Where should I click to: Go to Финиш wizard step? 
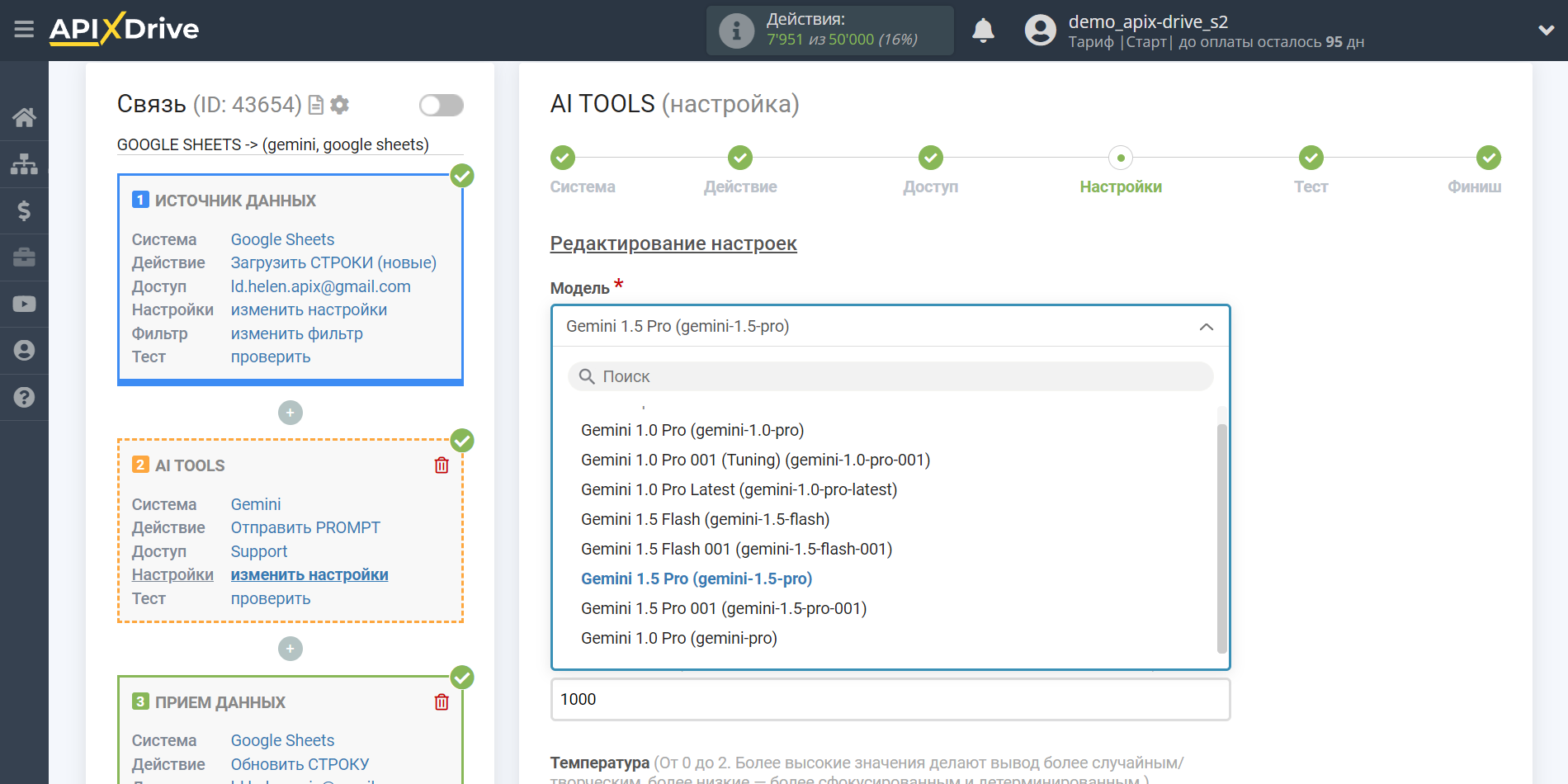[1489, 158]
